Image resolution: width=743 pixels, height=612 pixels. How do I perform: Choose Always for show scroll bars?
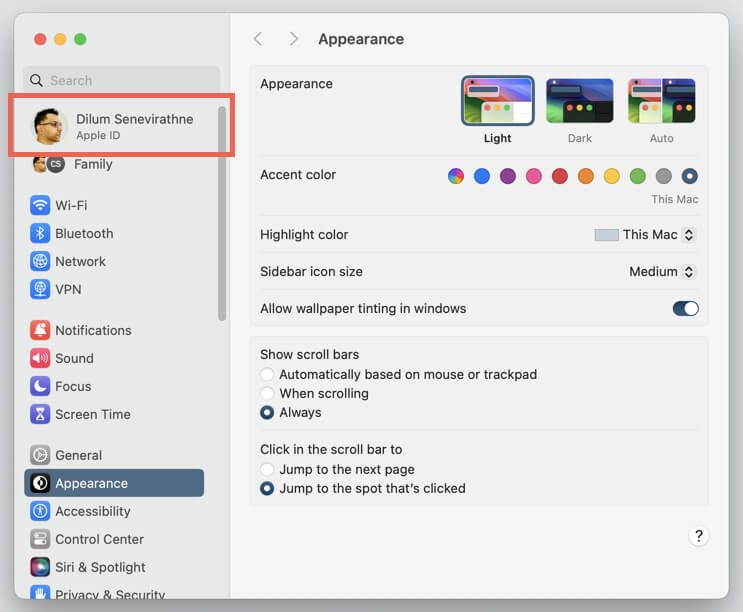point(267,413)
